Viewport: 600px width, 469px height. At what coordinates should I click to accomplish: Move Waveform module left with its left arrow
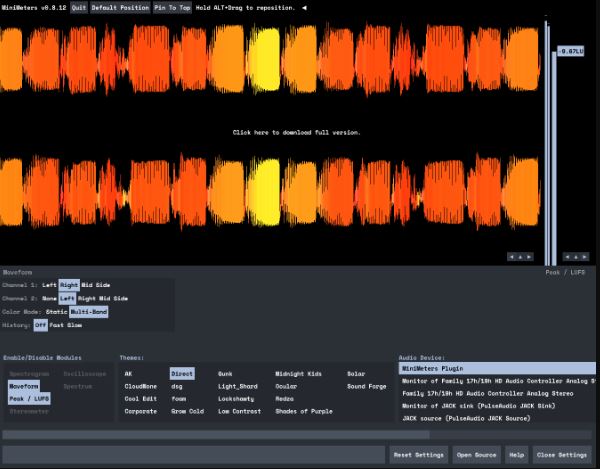512,257
